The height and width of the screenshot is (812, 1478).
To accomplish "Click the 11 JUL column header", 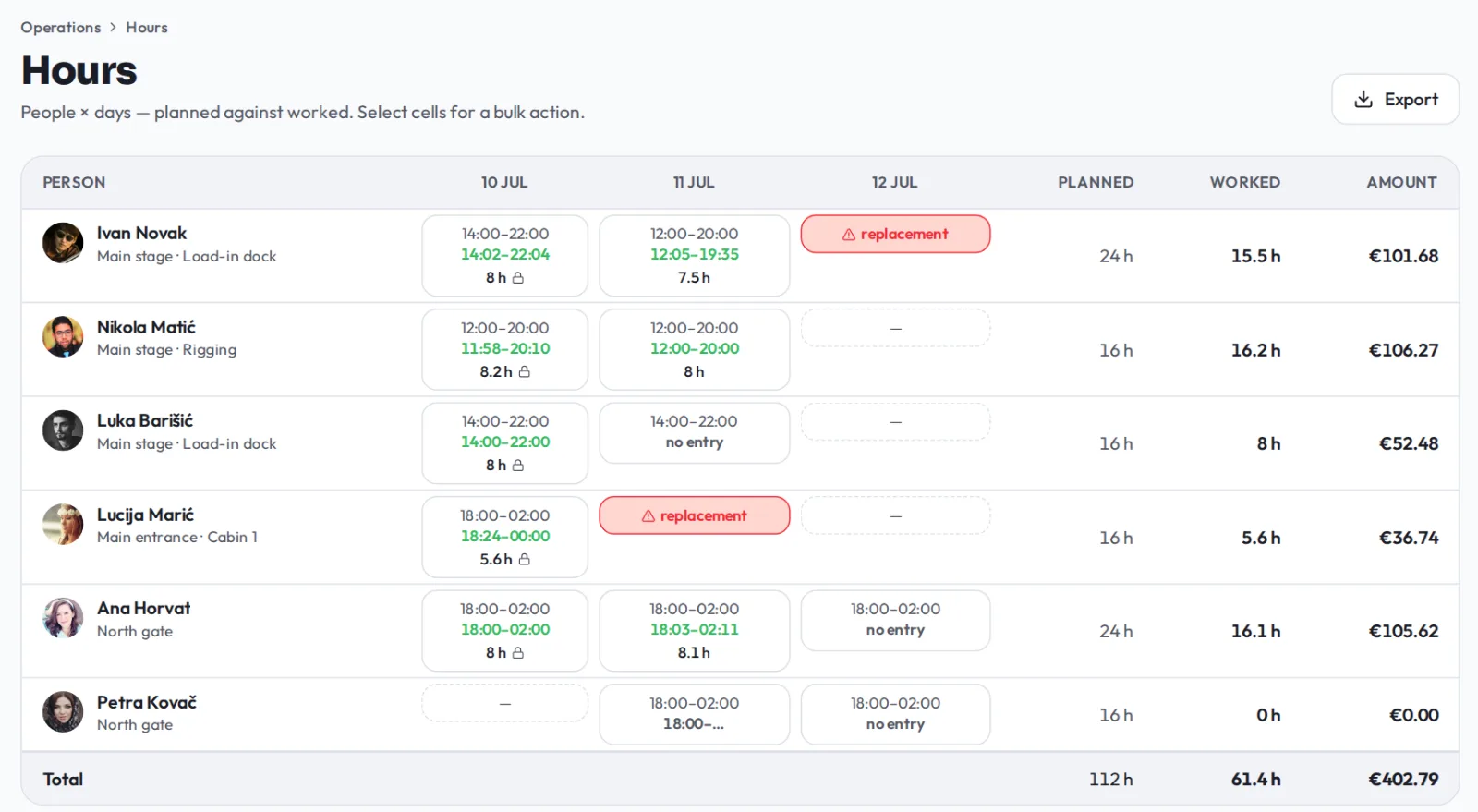I will tap(694, 182).
